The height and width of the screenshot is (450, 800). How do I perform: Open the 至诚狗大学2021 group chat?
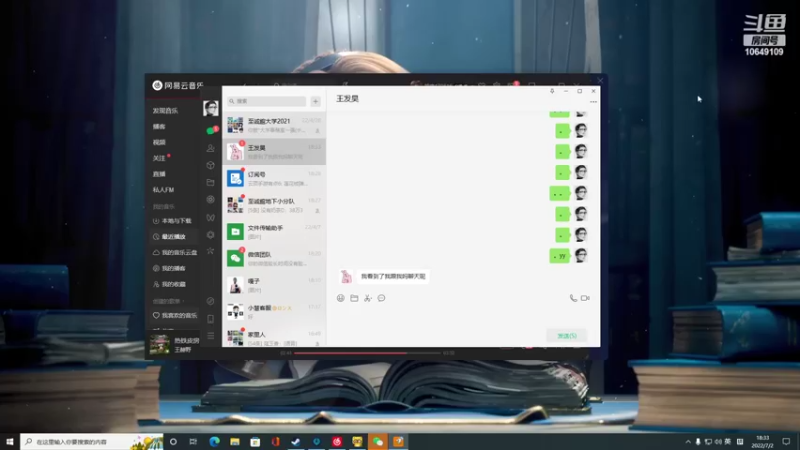tap(274, 124)
